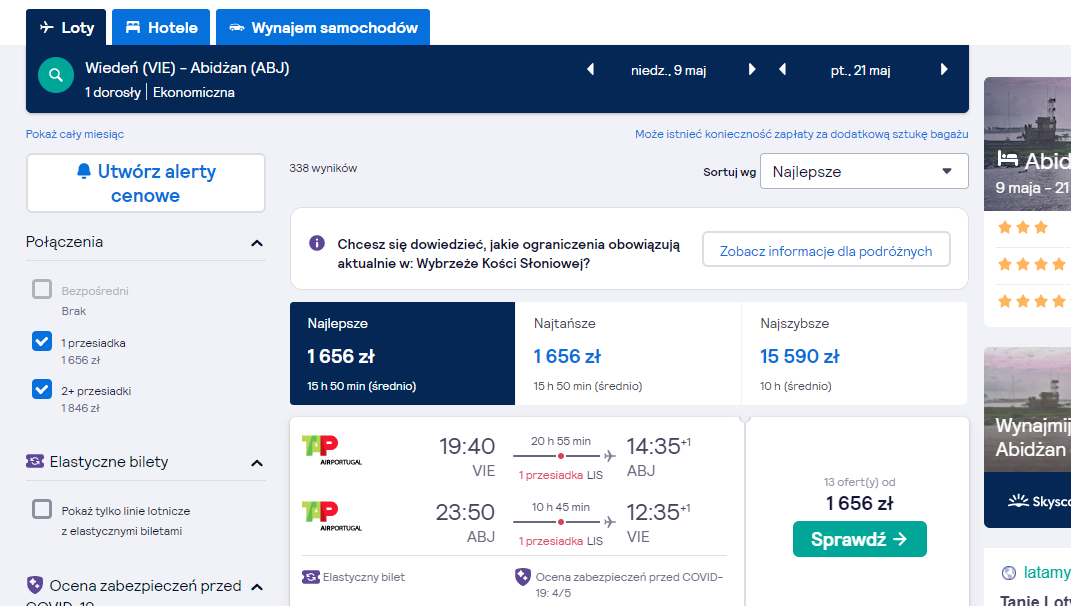Collapse the Połączenia filter section
The width and height of the screenshot is (1071, 606).
tap(257, 243)
